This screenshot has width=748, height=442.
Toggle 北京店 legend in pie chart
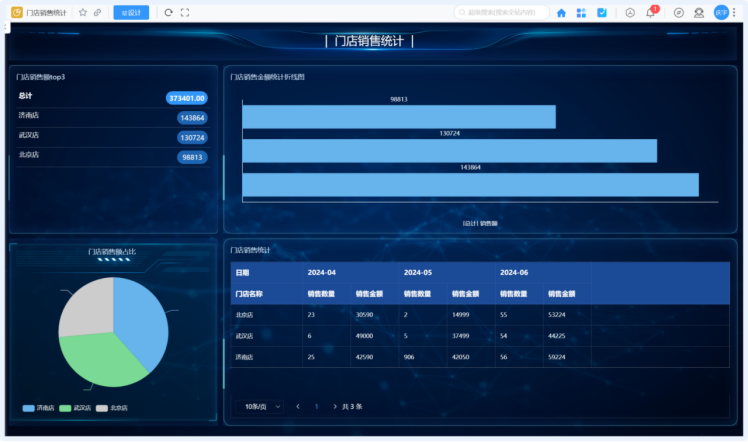coord(112,408)
